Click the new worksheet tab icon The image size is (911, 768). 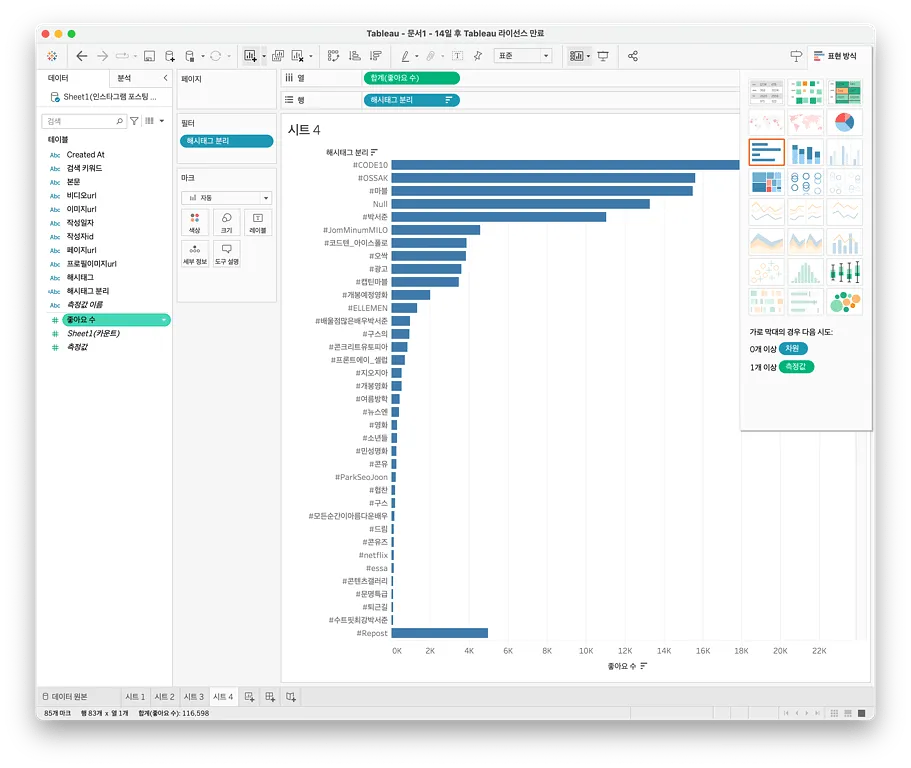click(250, 696)
